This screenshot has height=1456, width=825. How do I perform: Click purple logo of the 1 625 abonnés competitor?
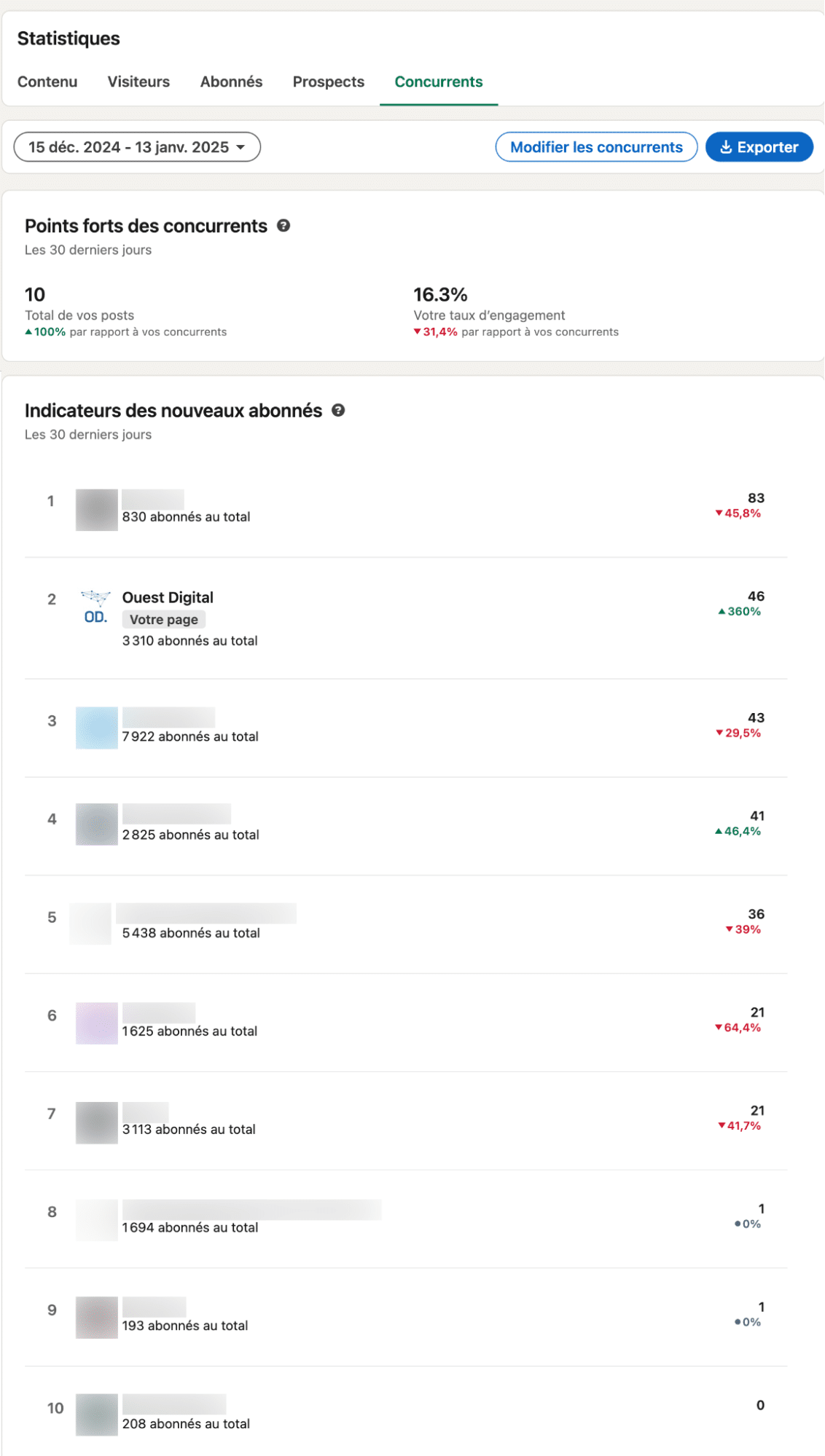coord(97,1023)
